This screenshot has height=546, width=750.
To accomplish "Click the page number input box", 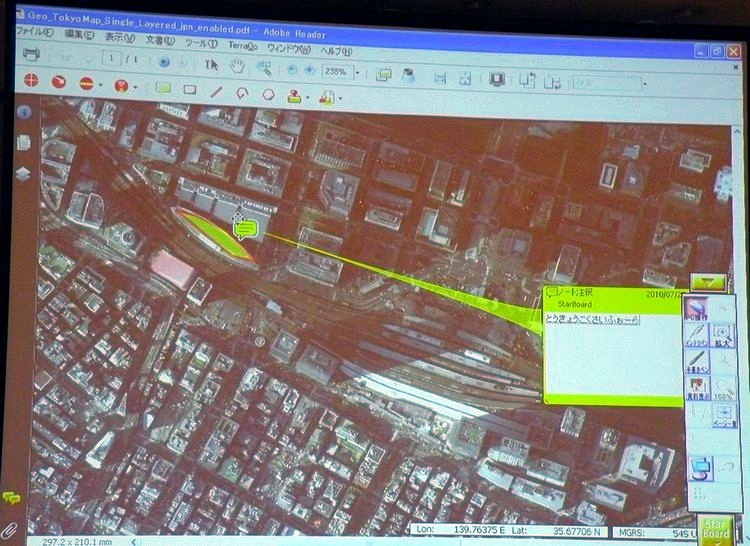I will (111, 58).
